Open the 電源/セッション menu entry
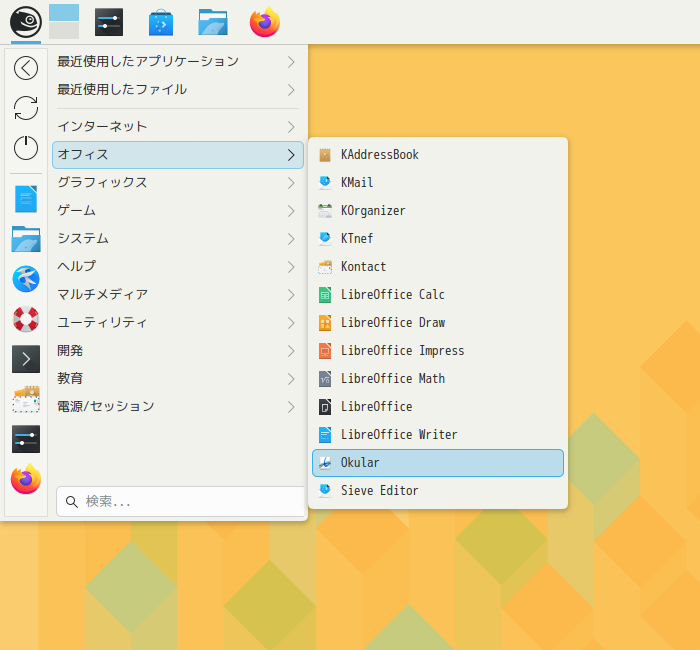Image resolution: width=700 pixels, height=650 pixels. click(177, 407)
